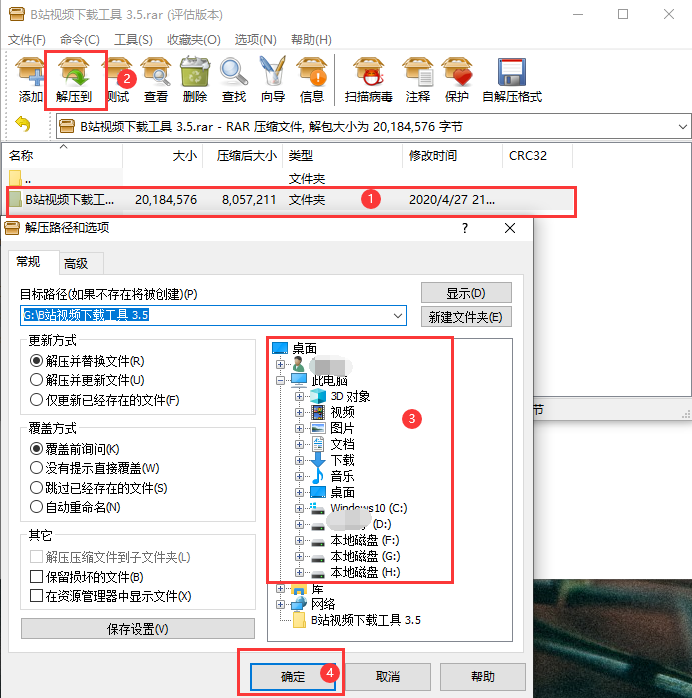Open the 选项(N) menu
The image size is (692, 698).
[x=255, y=40]
